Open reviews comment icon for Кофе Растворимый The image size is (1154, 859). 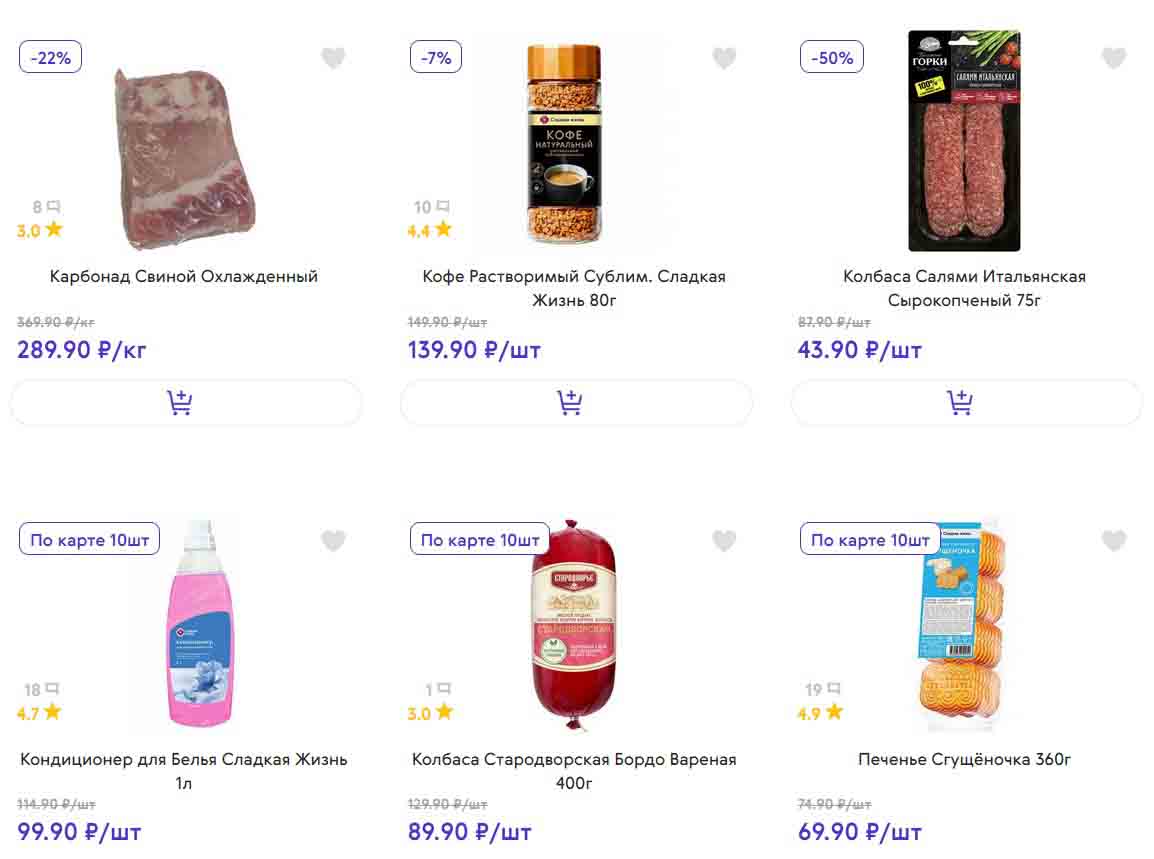(442, 207)
